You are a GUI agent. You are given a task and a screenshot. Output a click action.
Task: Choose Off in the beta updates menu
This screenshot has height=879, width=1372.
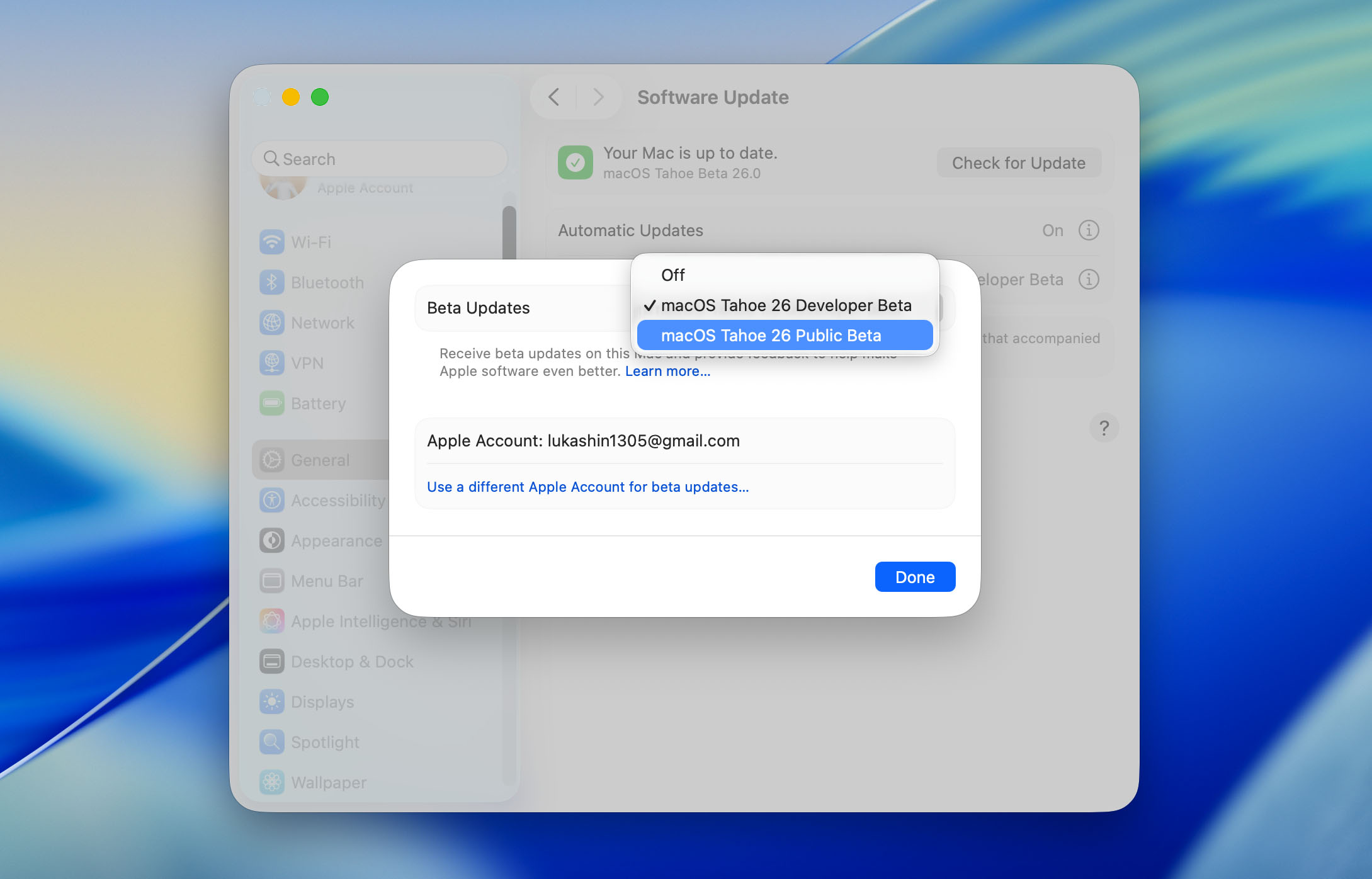785,275
